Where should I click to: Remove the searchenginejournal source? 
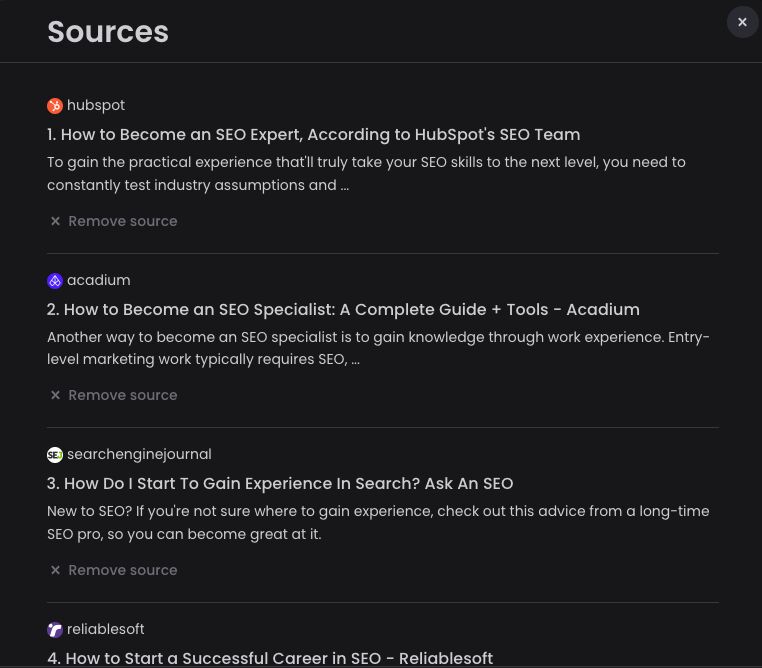coord(122,570)
